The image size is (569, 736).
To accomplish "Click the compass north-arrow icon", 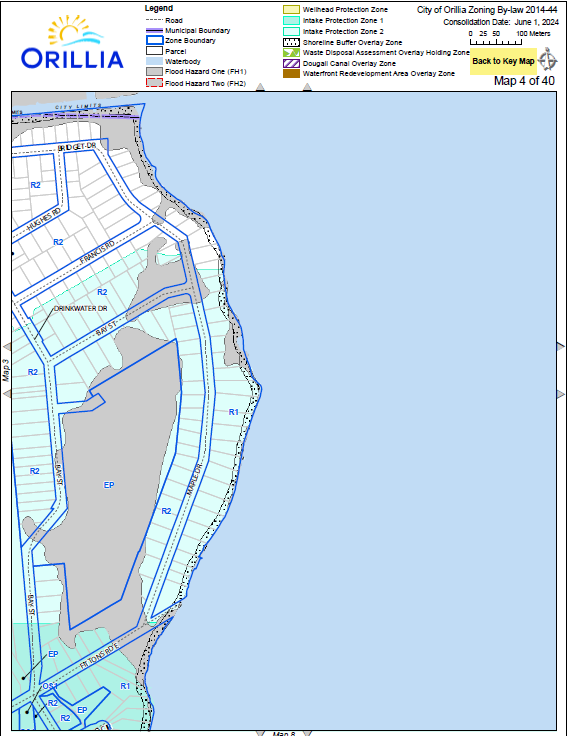I will pos(547,60).
